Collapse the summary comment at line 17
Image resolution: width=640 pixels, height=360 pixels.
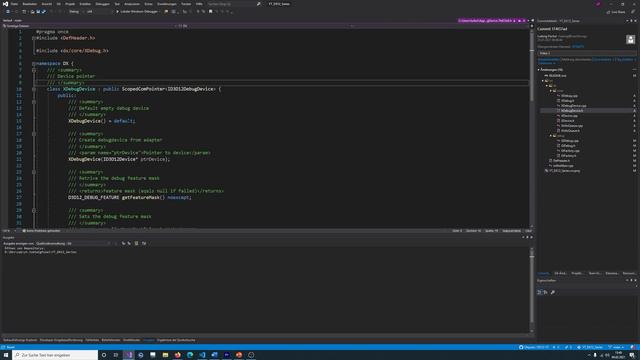point(34,133)
